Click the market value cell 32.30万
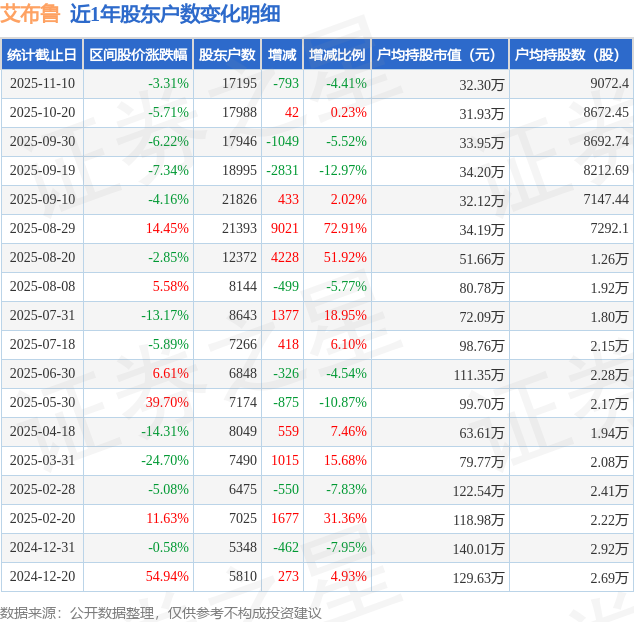This screenshot has height=622, width=634. (x=482, y=85)
